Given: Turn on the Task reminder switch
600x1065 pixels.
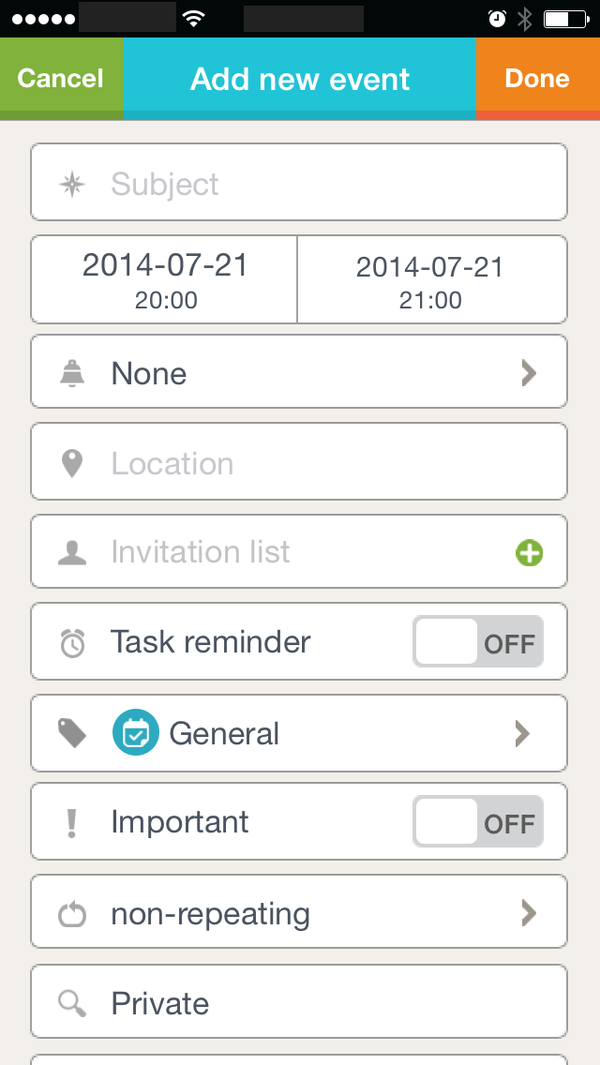Looking at the screenshot, I should (x=478, y=642).
